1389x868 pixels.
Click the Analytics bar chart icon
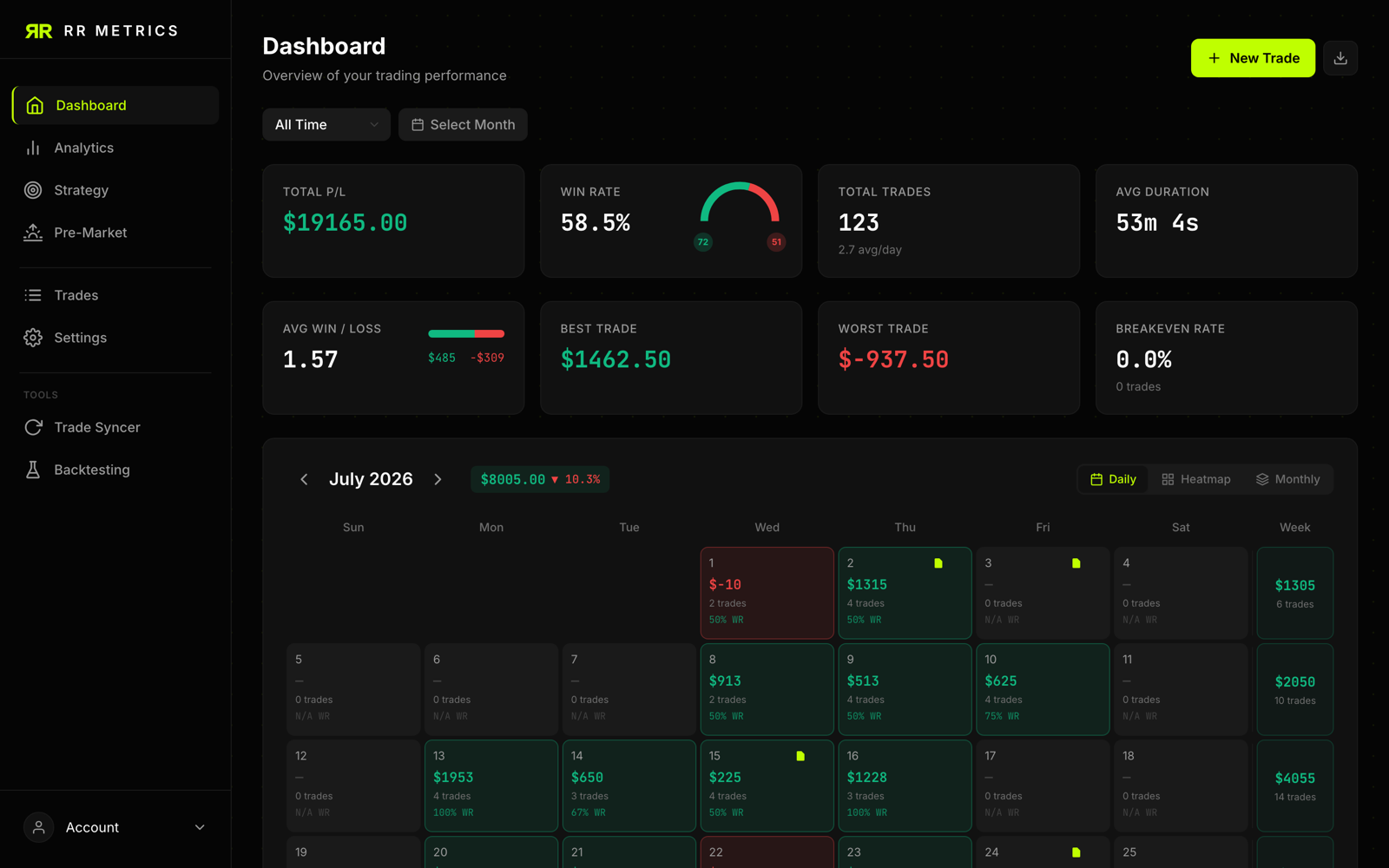[33, 148]
